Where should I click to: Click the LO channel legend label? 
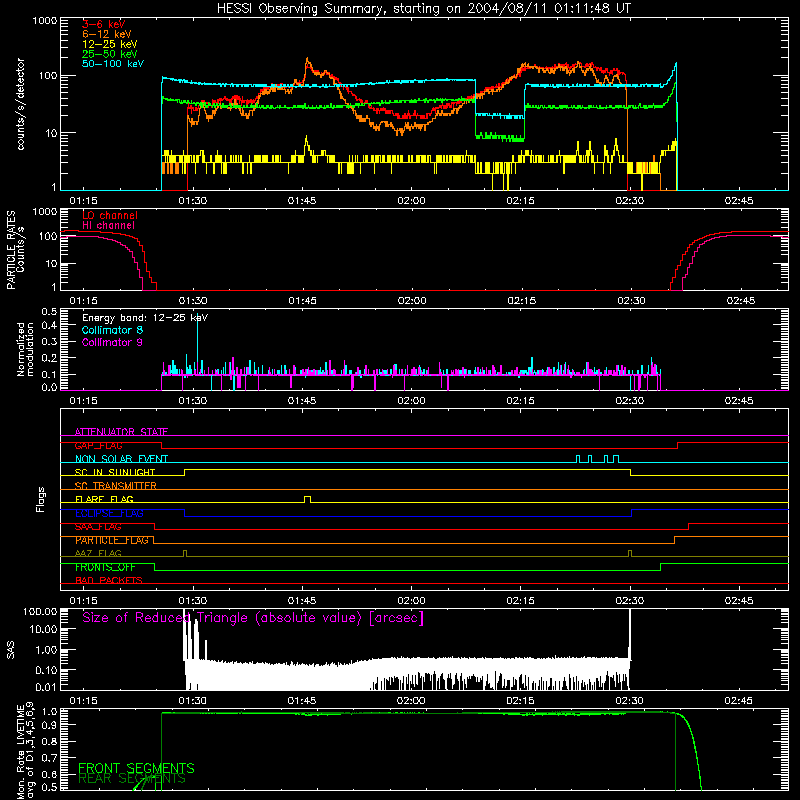pyautogui.click(x=110, y=215)
